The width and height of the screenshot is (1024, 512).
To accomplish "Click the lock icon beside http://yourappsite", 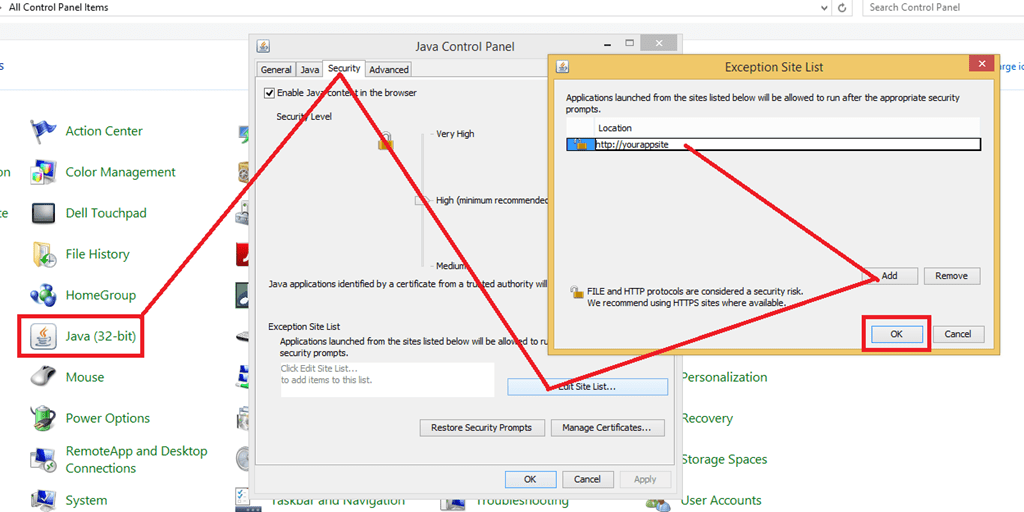I will pos(580,144).
